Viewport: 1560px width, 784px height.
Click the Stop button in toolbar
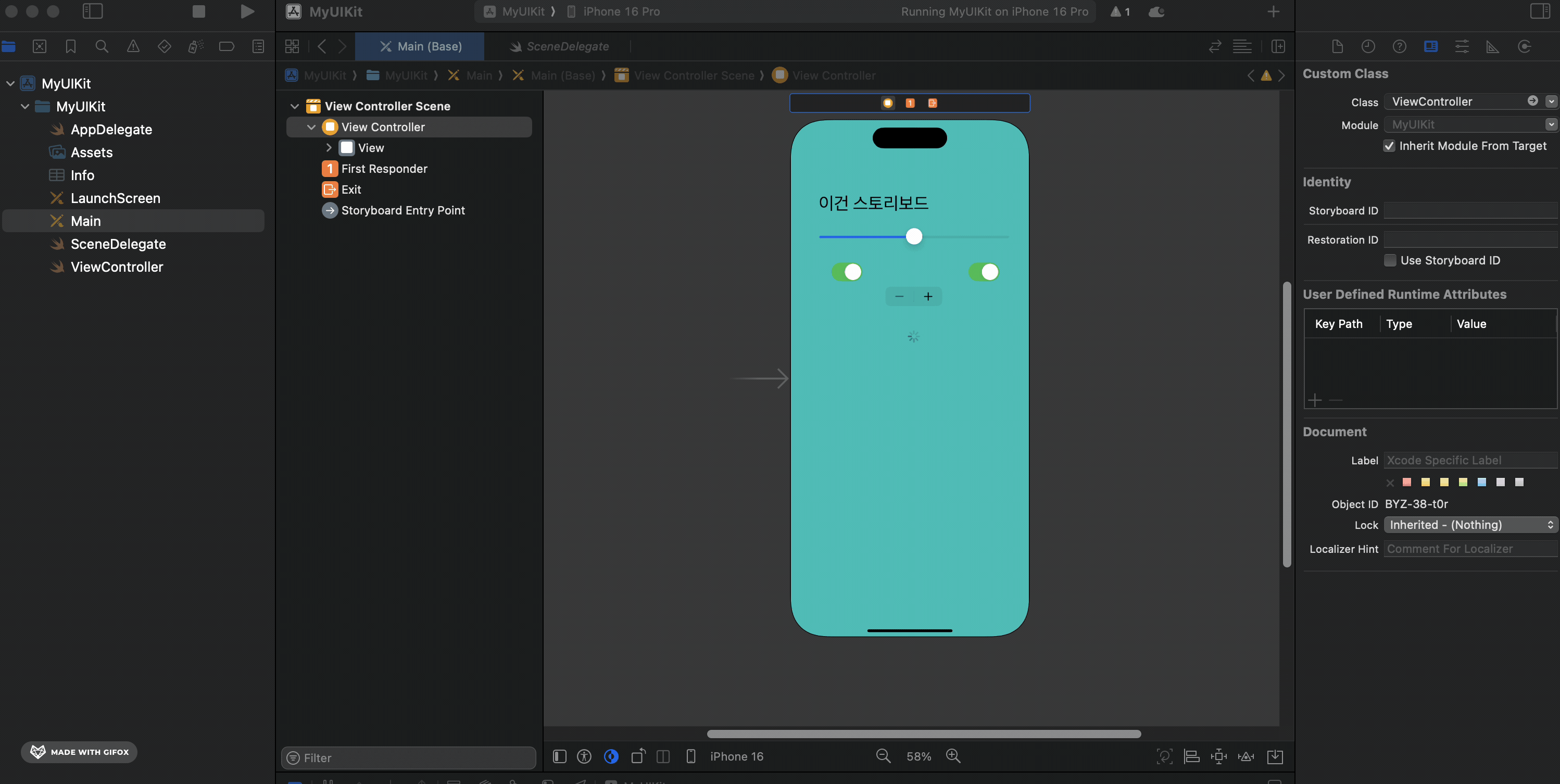click(198, 11)
